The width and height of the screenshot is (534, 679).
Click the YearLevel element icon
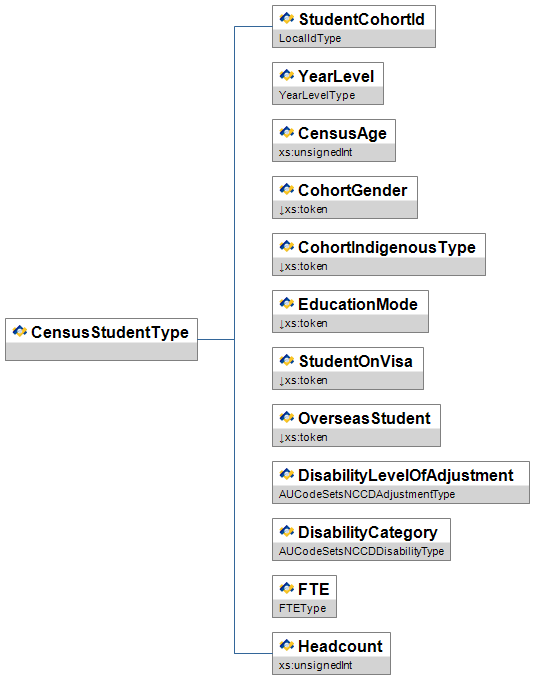click(x=287, y=76)
